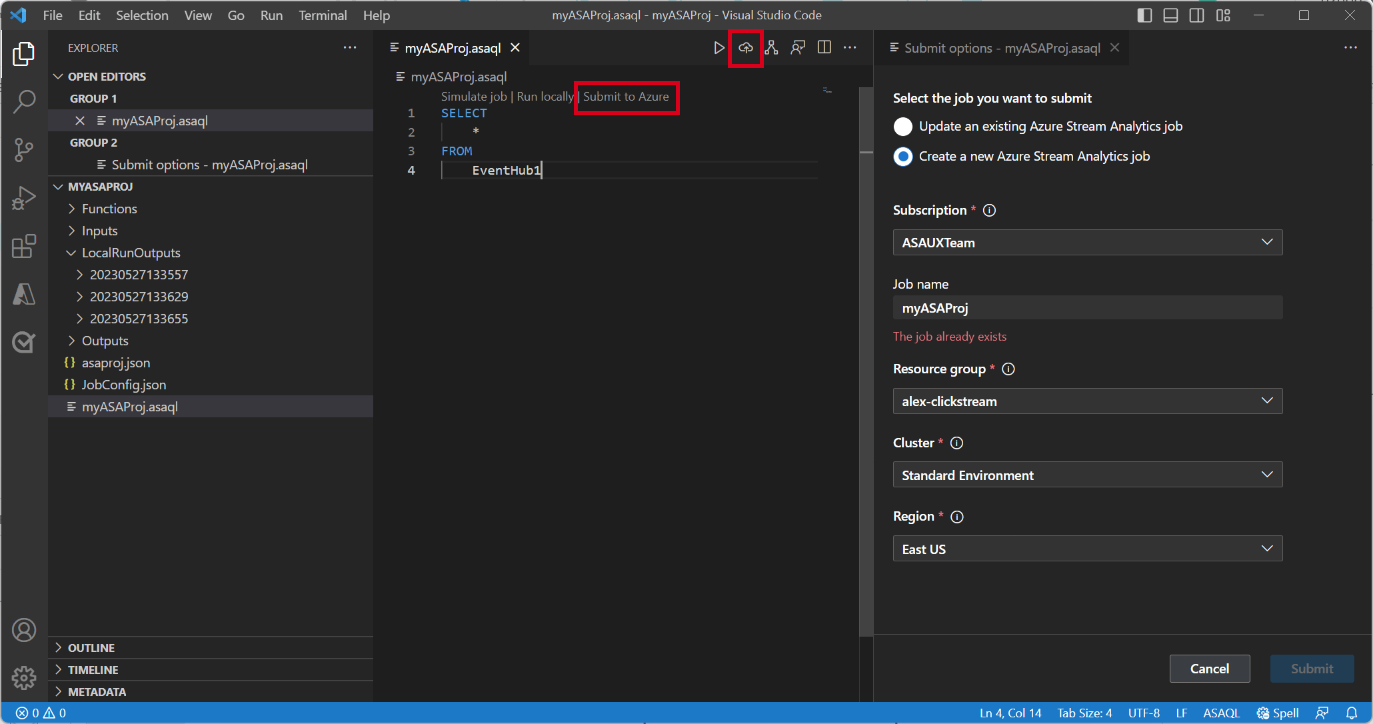The height and width of the screenshot is (724, 1373).
Task: Open the Azure extension icon in Activity Bar
Action: point(24,294)
